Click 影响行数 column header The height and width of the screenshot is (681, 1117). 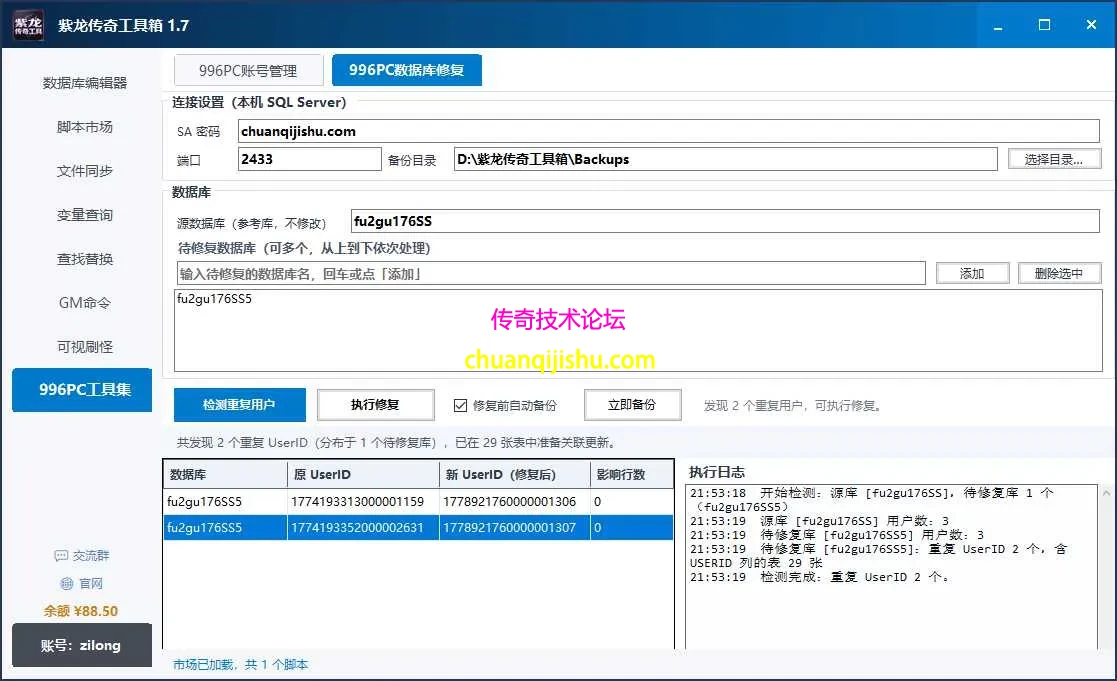click(631, 474)
